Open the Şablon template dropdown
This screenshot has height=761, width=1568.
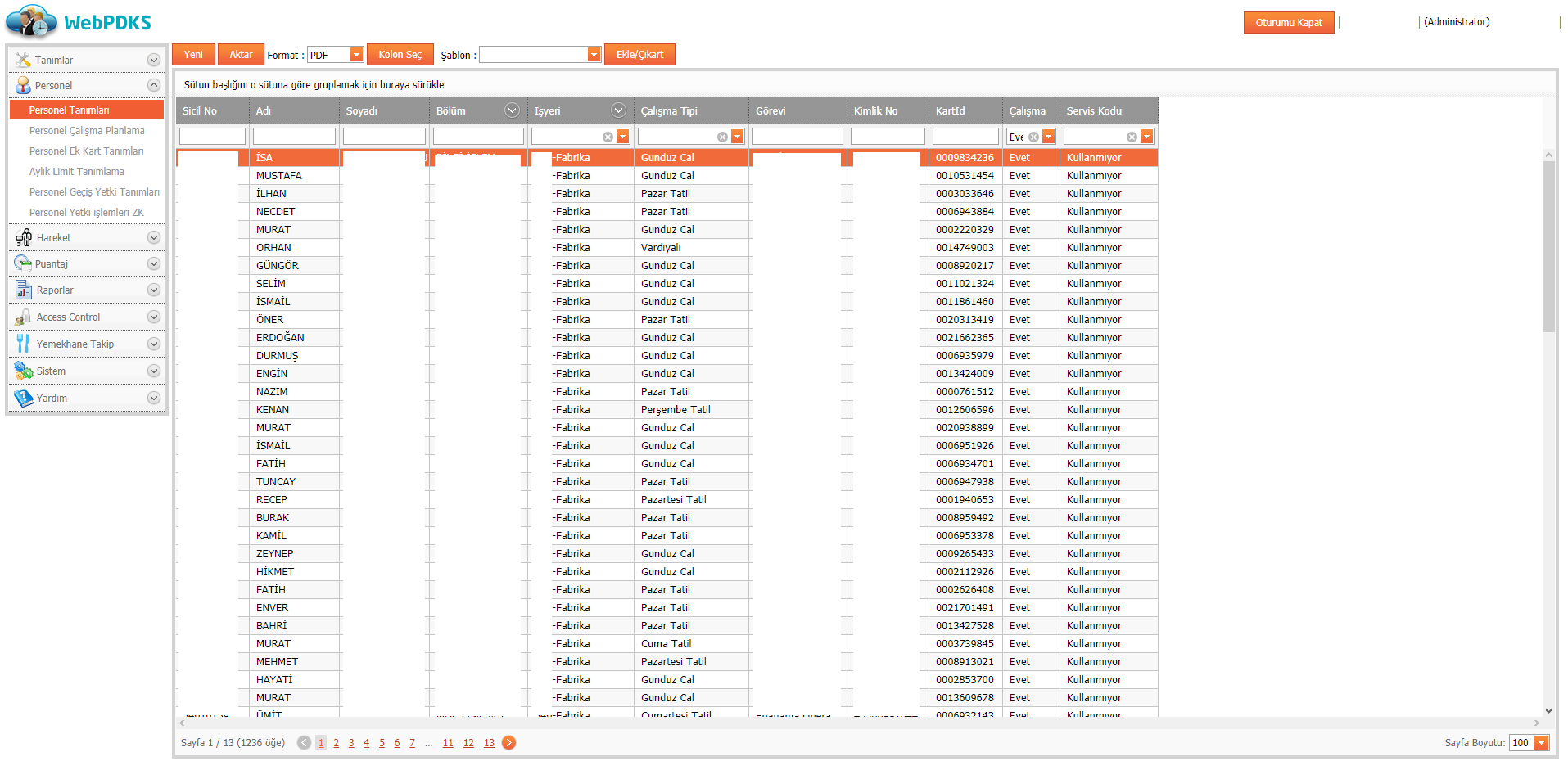[x=594, y=55]
